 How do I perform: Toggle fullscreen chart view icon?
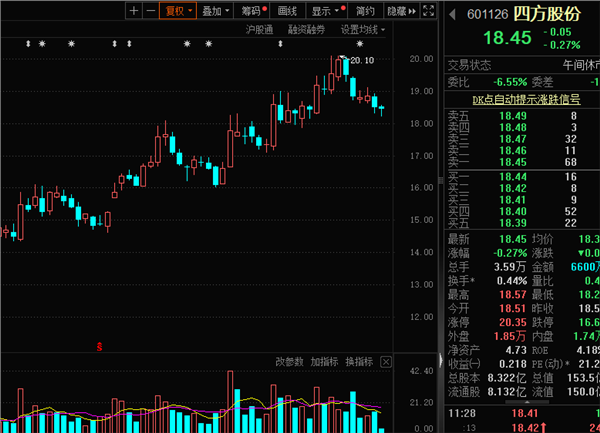coord(429,11)
